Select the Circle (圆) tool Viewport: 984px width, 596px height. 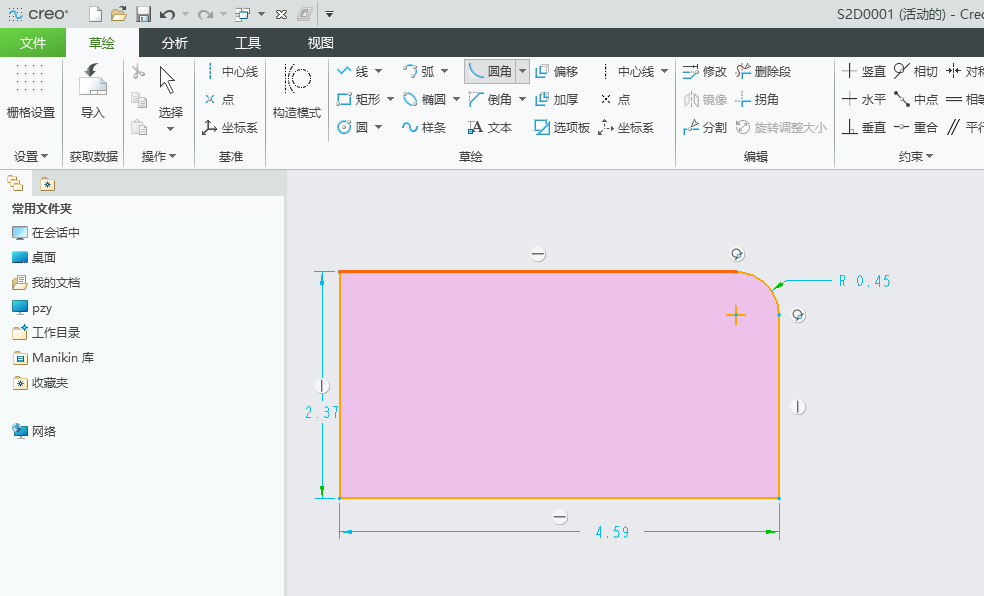[x=353, y=127]
